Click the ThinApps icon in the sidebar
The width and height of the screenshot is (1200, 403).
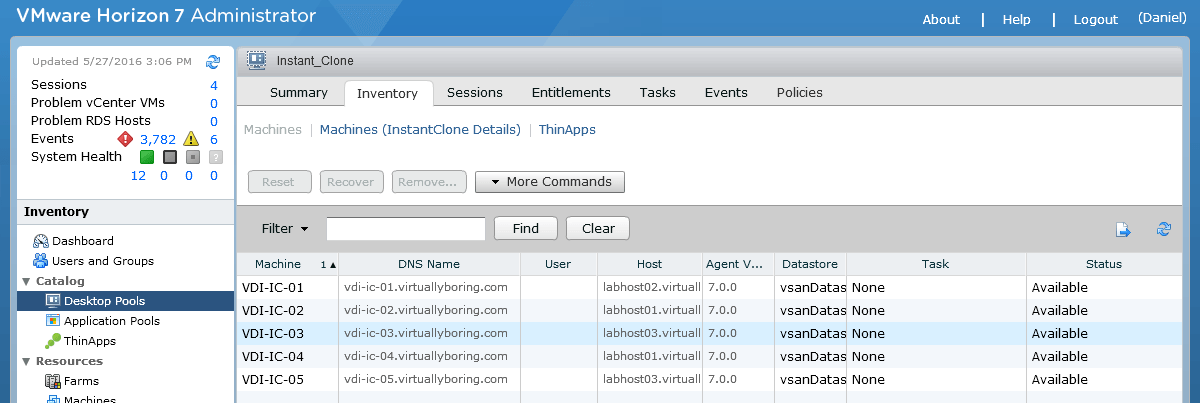point(54,341)
